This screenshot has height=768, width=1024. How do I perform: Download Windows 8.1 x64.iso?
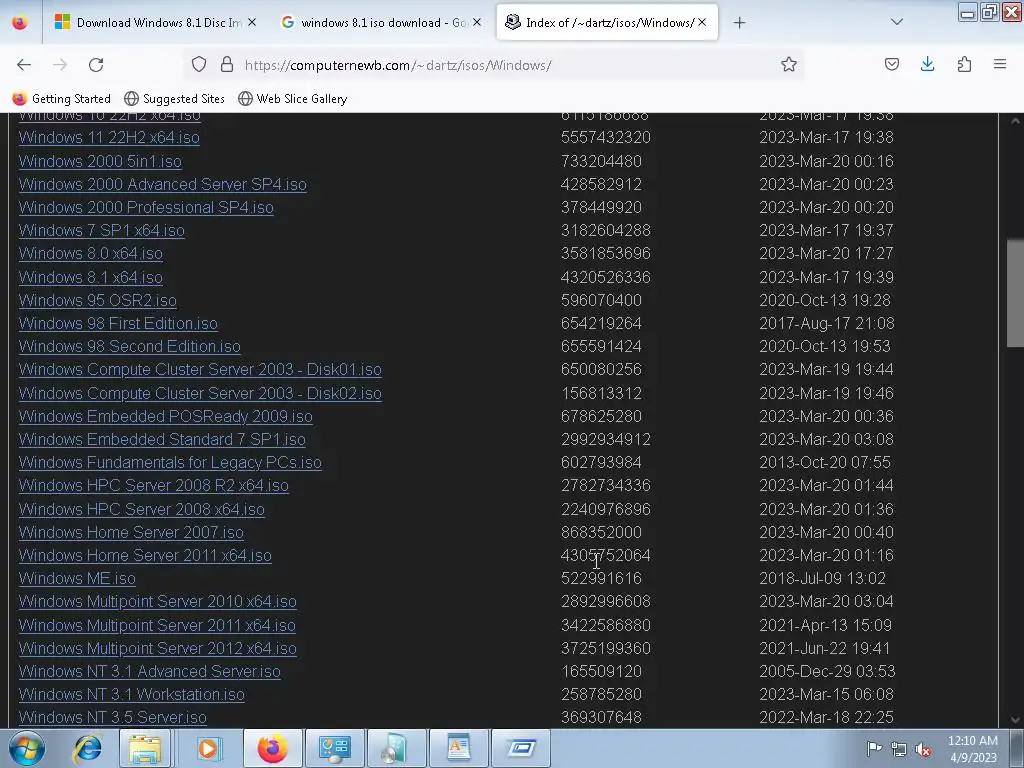point(91,278)
